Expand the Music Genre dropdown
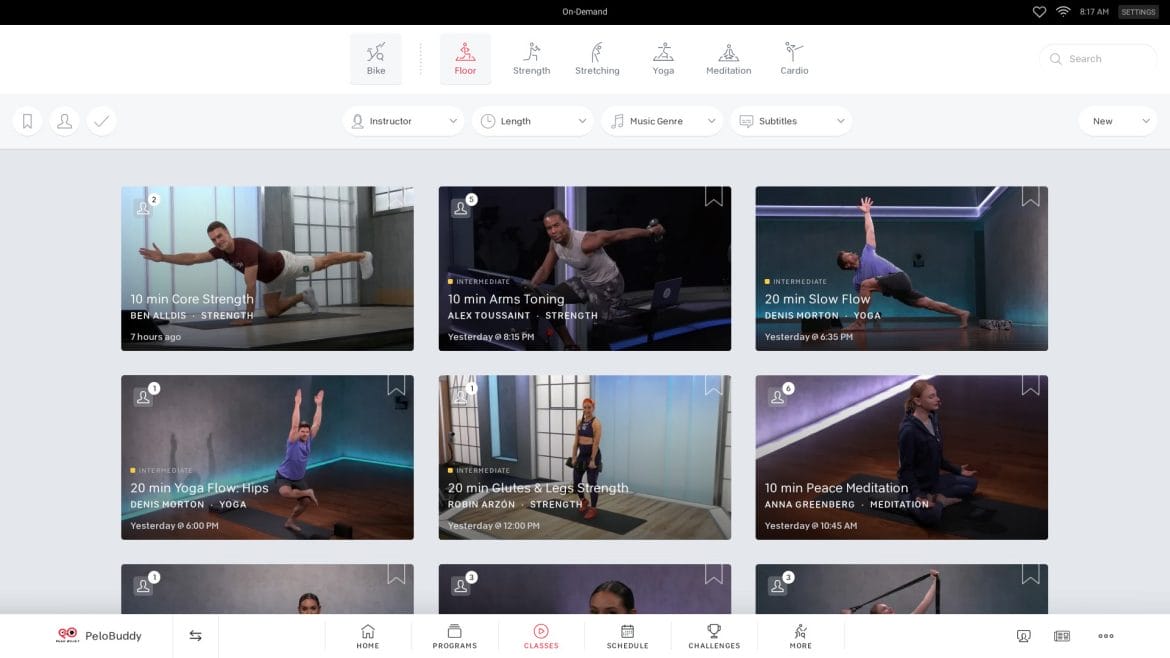 662,121
